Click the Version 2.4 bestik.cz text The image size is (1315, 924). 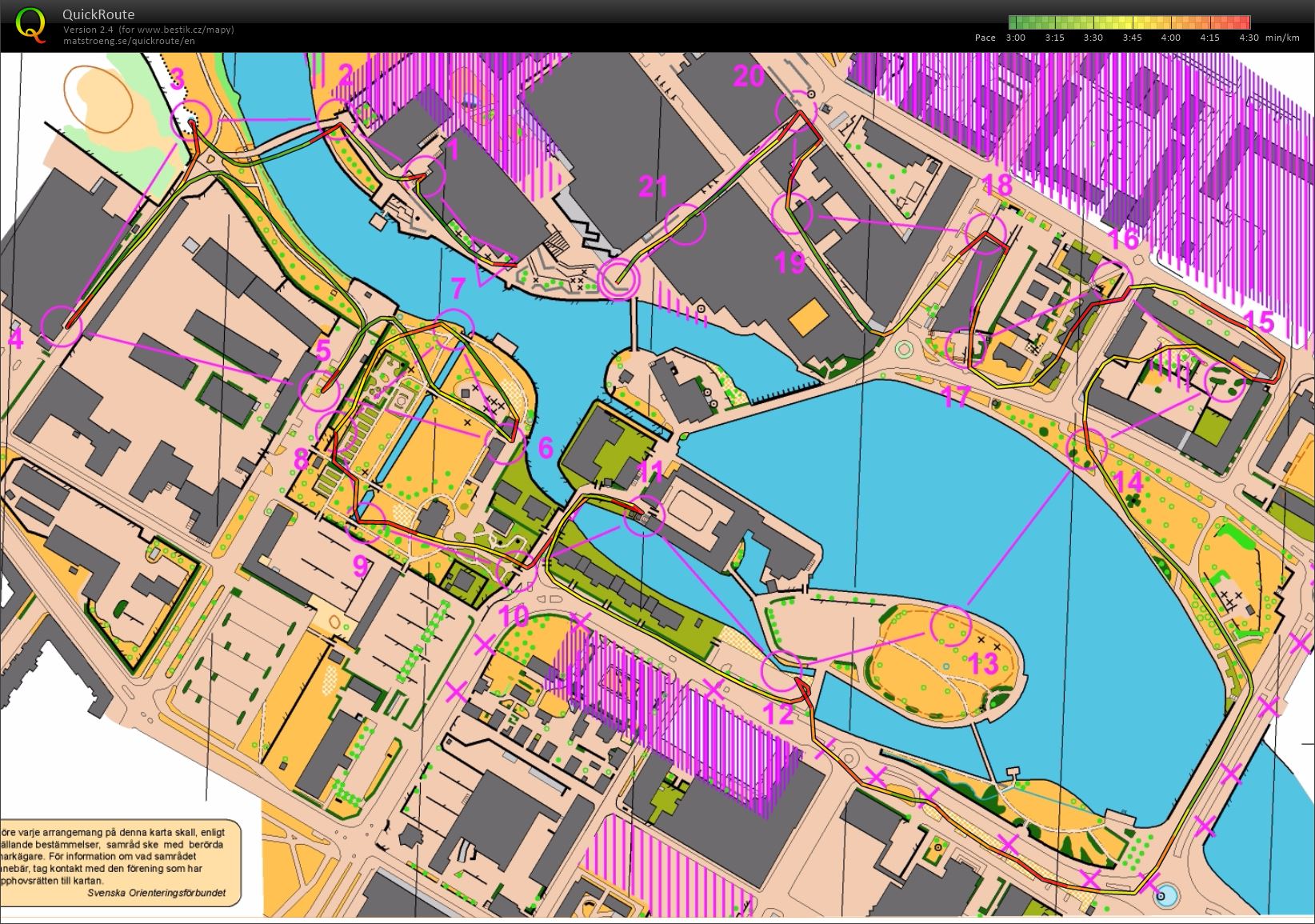pyautogui.click(x=149, y=30)
